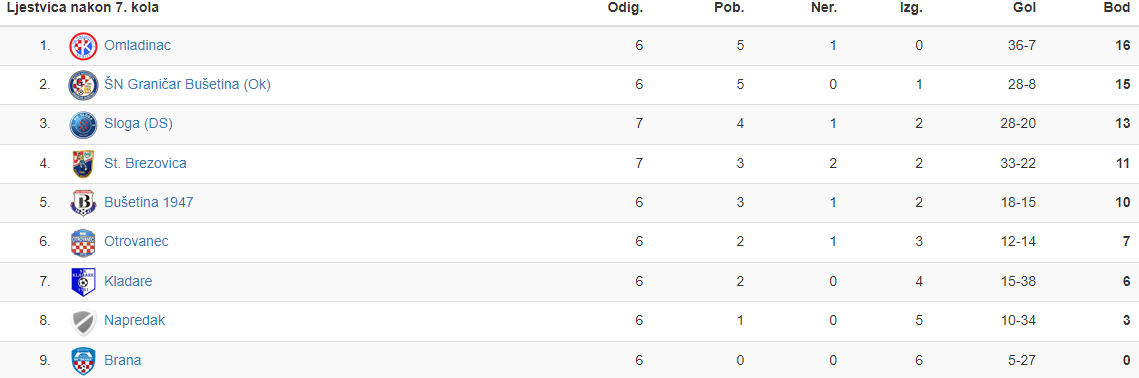Open the Bušetina 1947 team link

click(149, 203)
